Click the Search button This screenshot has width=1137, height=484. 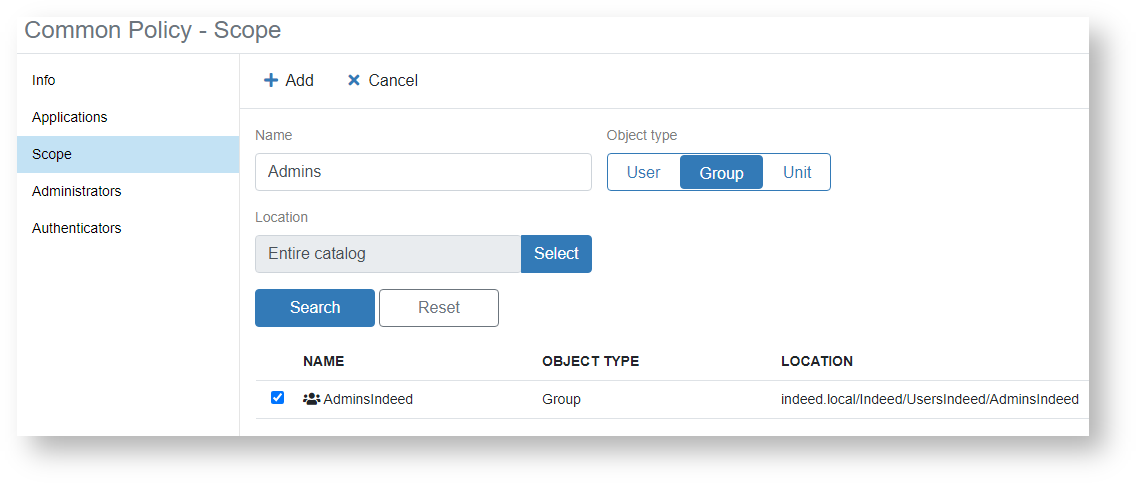(315, 308)
